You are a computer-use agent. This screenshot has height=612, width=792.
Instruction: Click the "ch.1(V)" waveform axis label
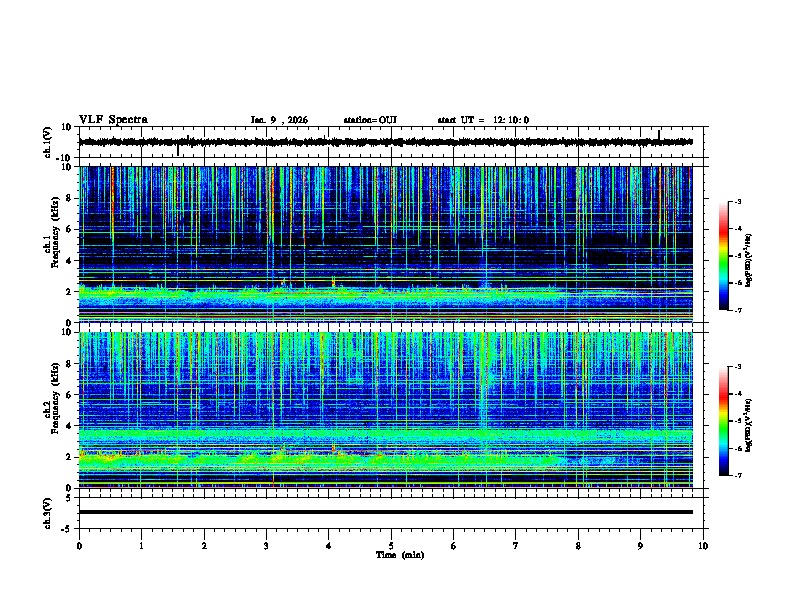(x=47, y=142)
